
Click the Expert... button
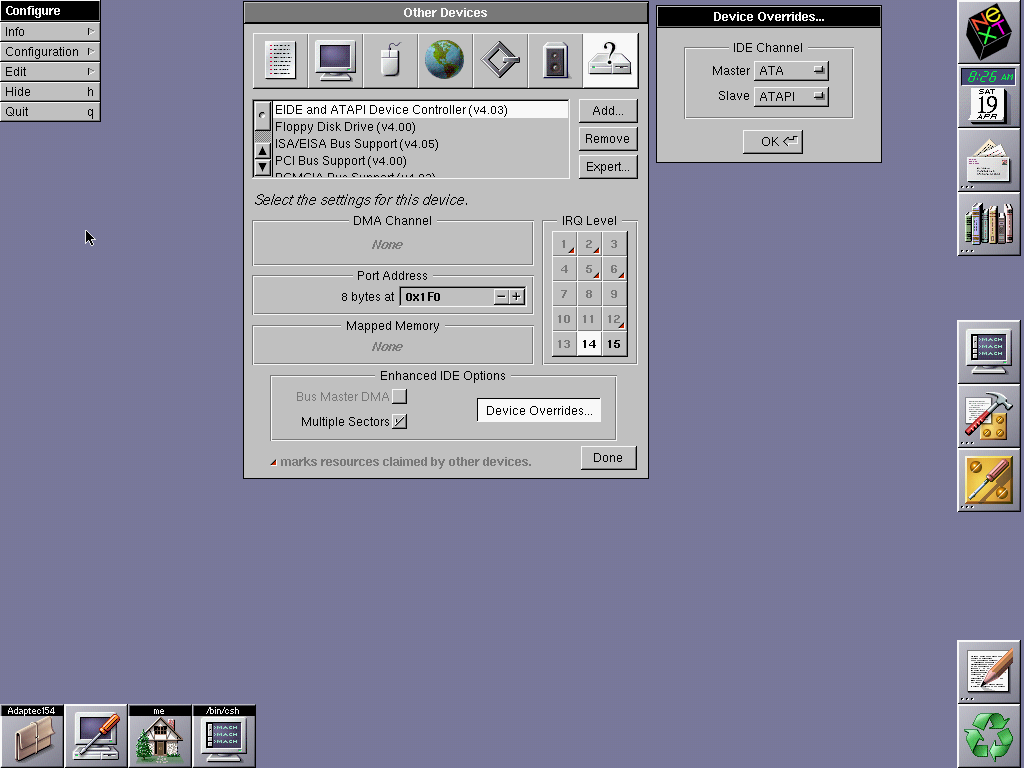click(607, 167)
